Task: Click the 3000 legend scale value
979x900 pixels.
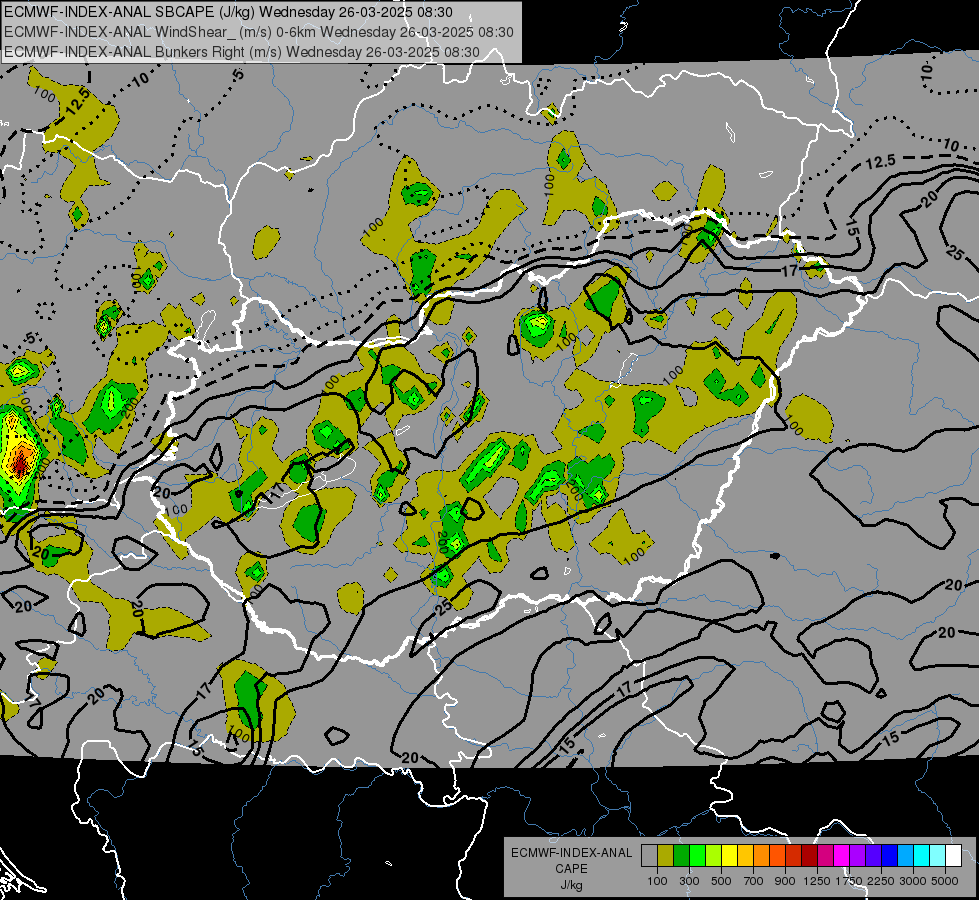Action: (x=913, y=881)
